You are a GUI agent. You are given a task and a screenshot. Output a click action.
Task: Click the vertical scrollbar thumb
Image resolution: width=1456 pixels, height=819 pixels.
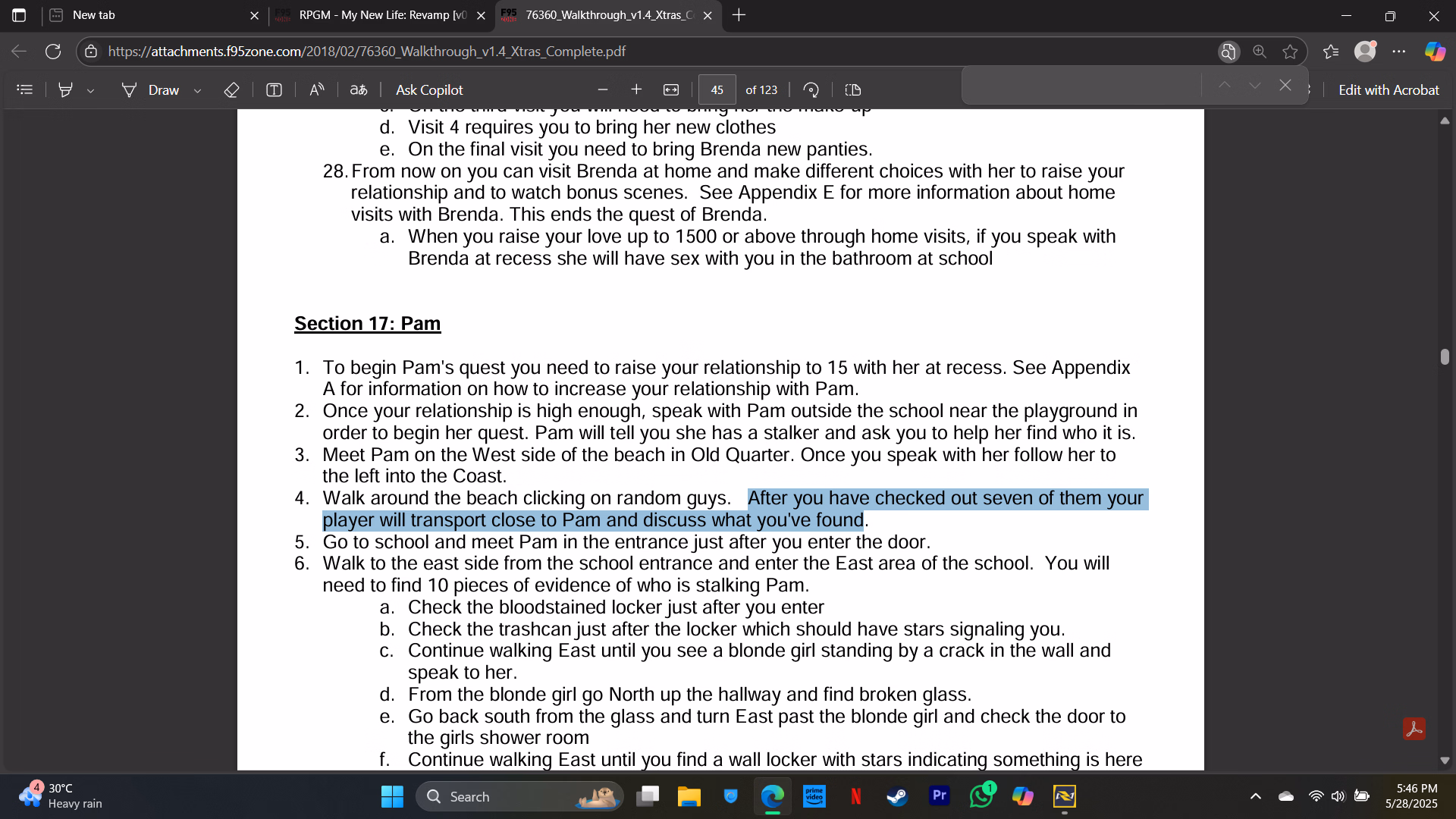point(1445,356)
